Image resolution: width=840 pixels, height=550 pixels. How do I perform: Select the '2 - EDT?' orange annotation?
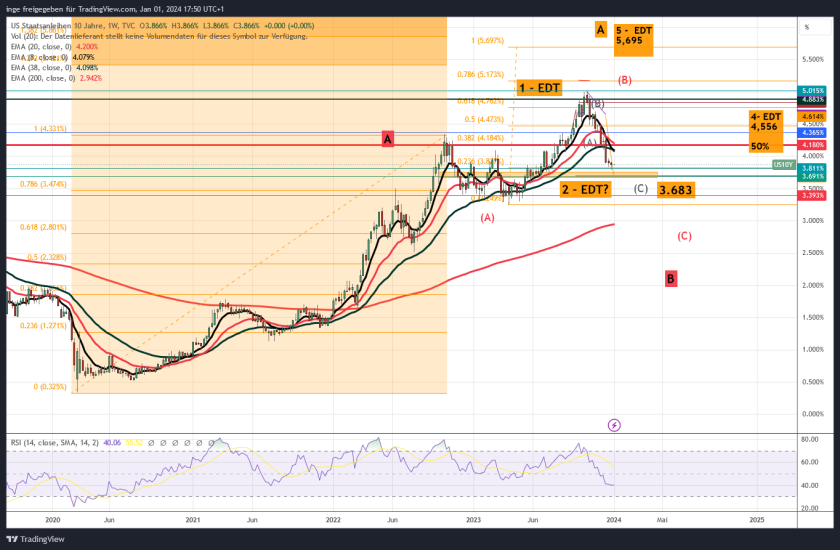585,189
